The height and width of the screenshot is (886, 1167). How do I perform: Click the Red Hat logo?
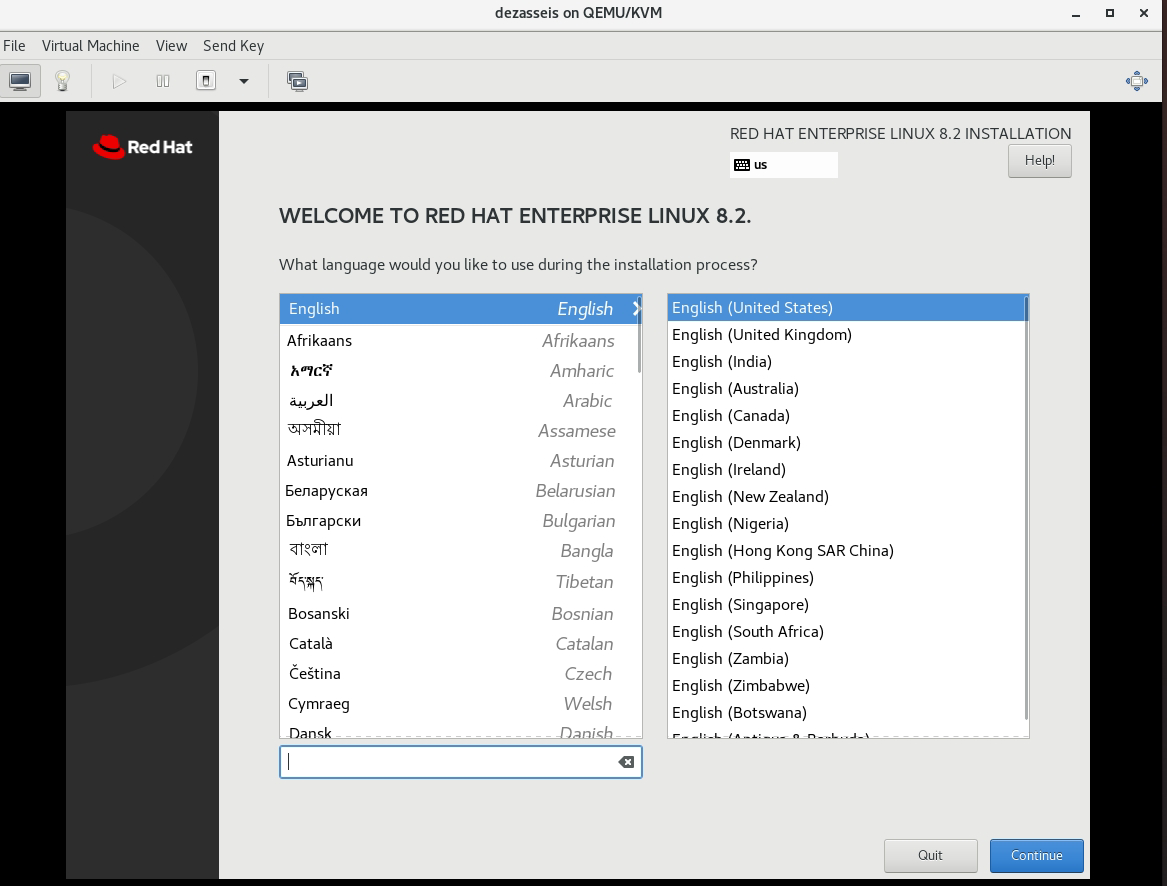pyautogui.click(x=142, y=147)
